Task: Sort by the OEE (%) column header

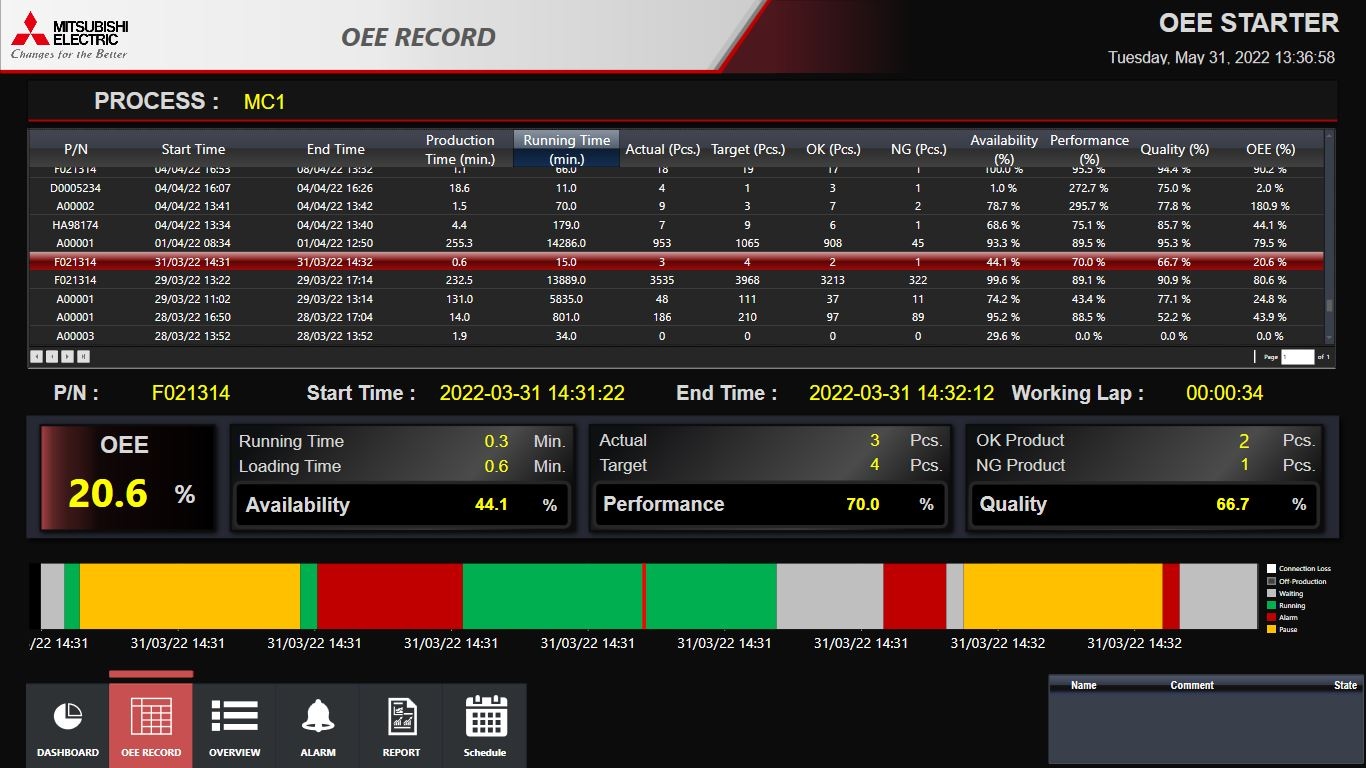Action: 1269,149
